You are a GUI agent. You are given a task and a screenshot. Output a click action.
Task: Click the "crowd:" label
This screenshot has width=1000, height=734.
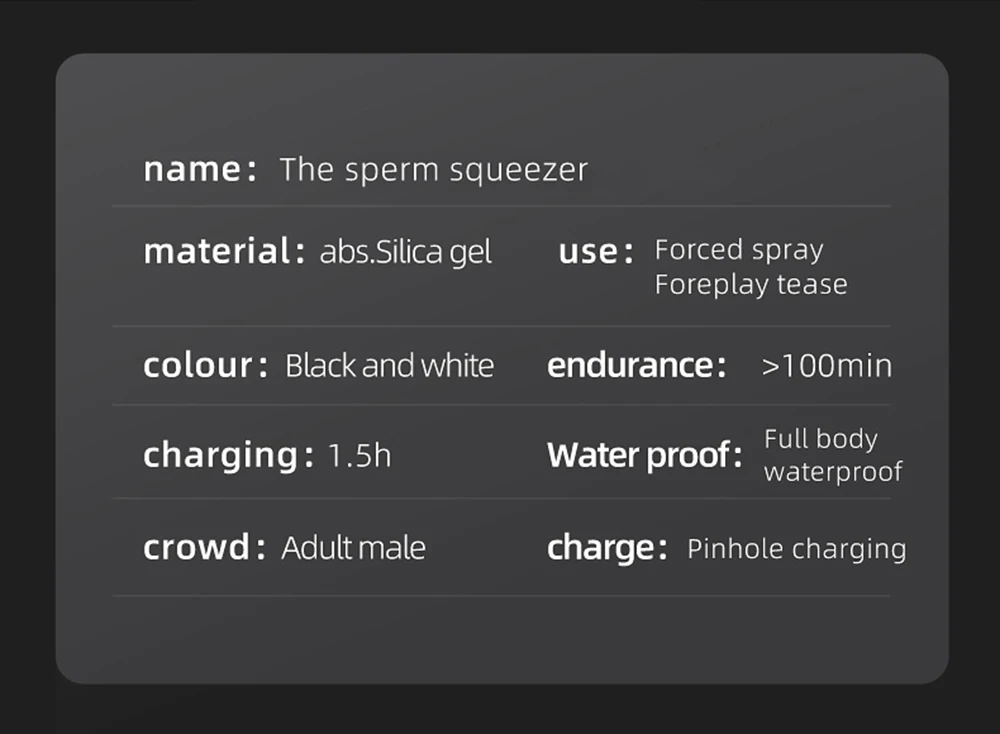pyautogui.click(x=204, y=548)
